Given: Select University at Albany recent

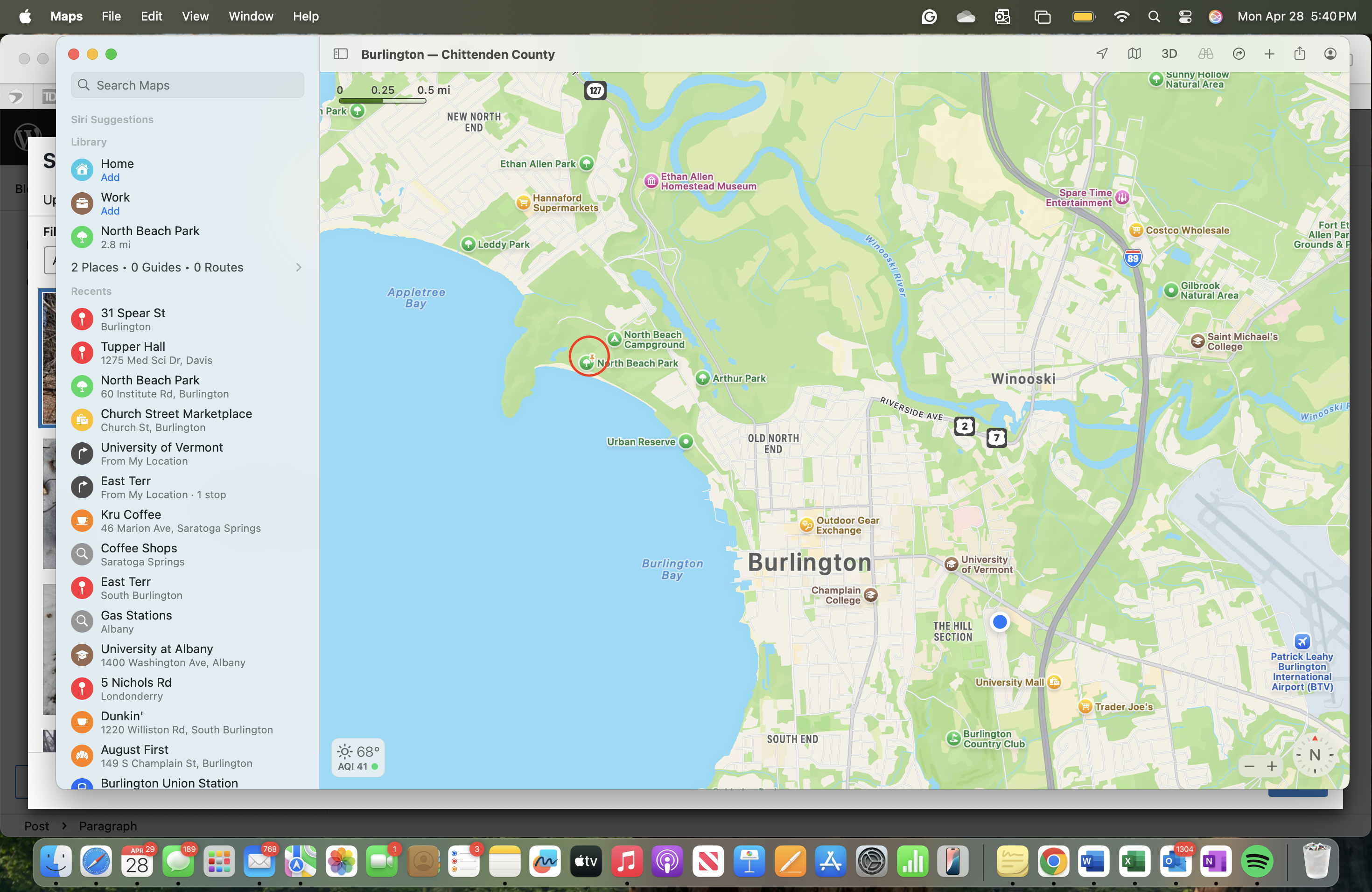Looking at the screenshot, I should click(x=187, y=655).
